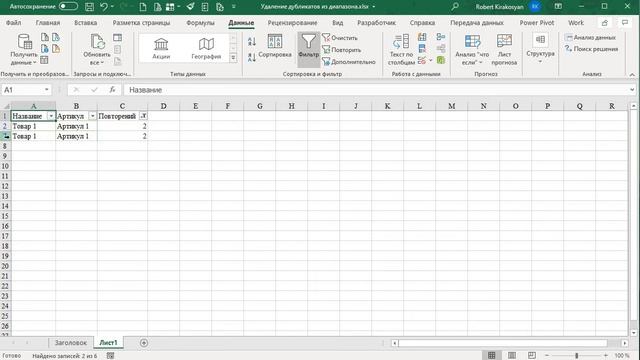The image size is (640, 360).
Task: Open the ribbon display options
Action: [558, 7]
